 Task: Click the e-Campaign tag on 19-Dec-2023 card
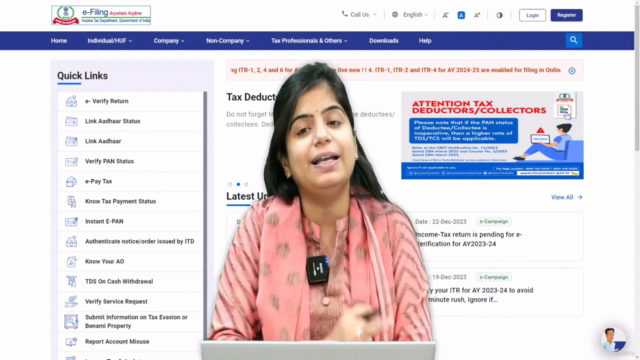pos(494,277)
